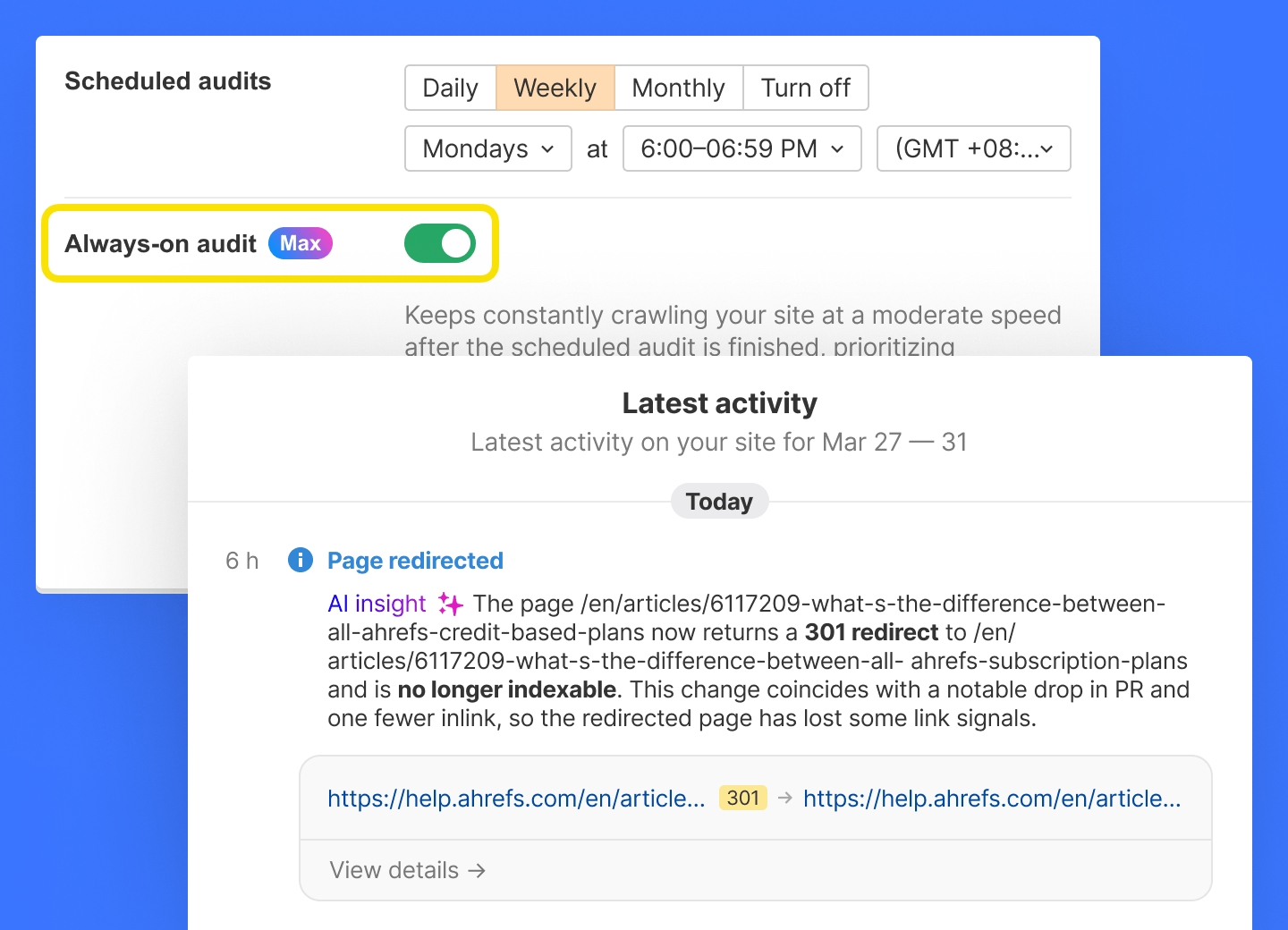Viewport: 1288px width, 930px height.
Task: Open the GMT +08 timezone dropdown
Action: [973, 148]
